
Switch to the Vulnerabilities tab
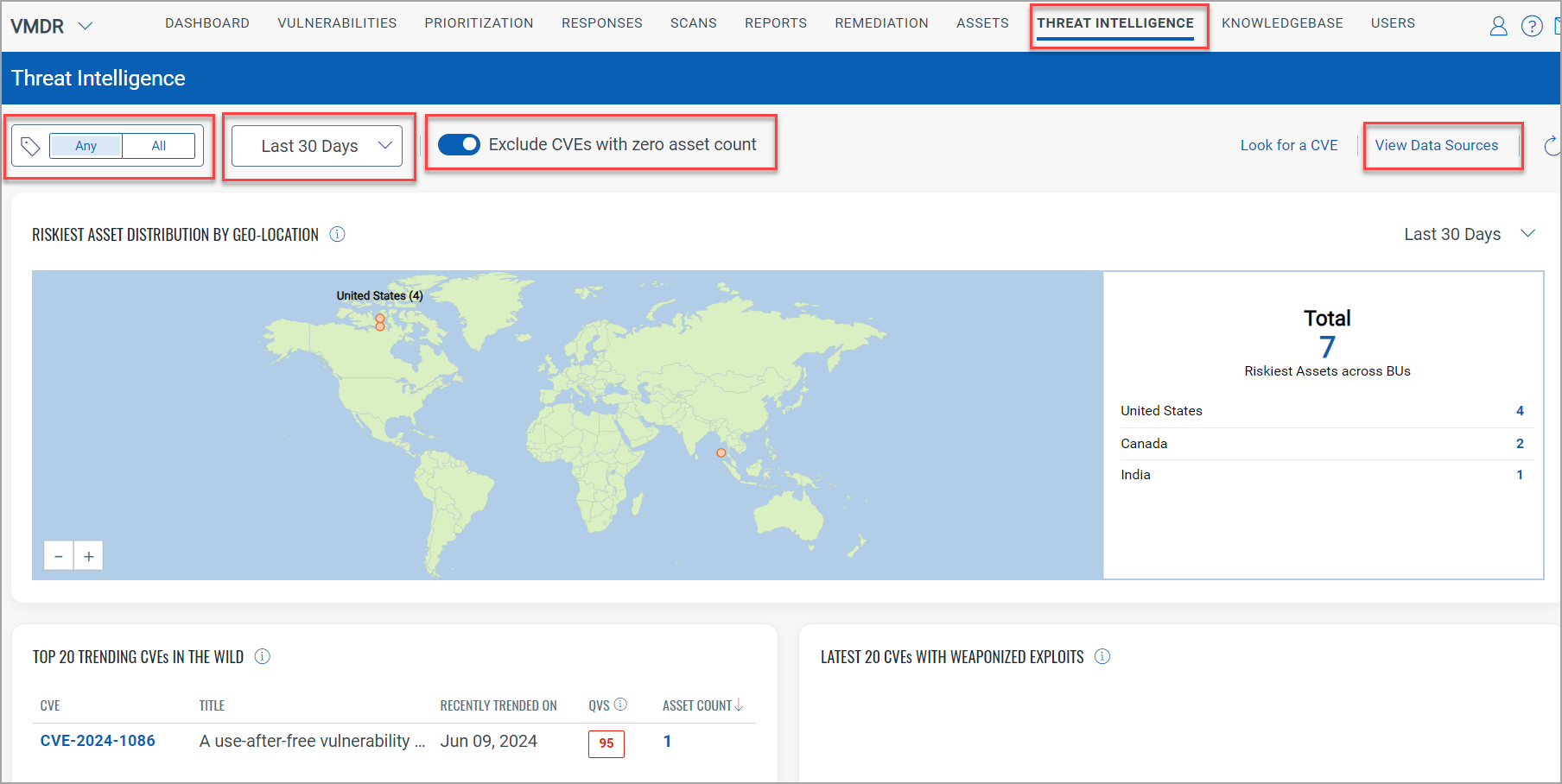coord(337,23)
